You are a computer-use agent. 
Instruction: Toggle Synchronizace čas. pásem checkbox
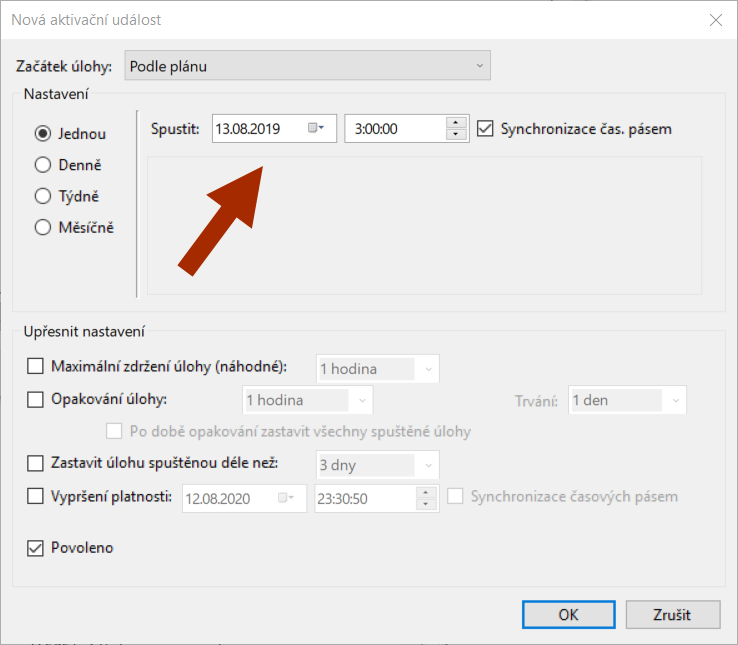click(x=485, y=129)
